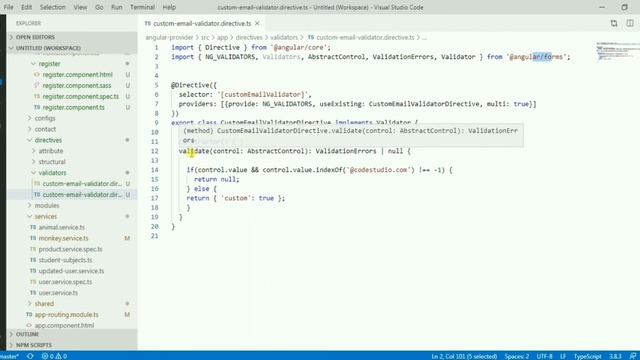Click the Split Editor icon
This screenshot has width=640, height=360.
630,23
